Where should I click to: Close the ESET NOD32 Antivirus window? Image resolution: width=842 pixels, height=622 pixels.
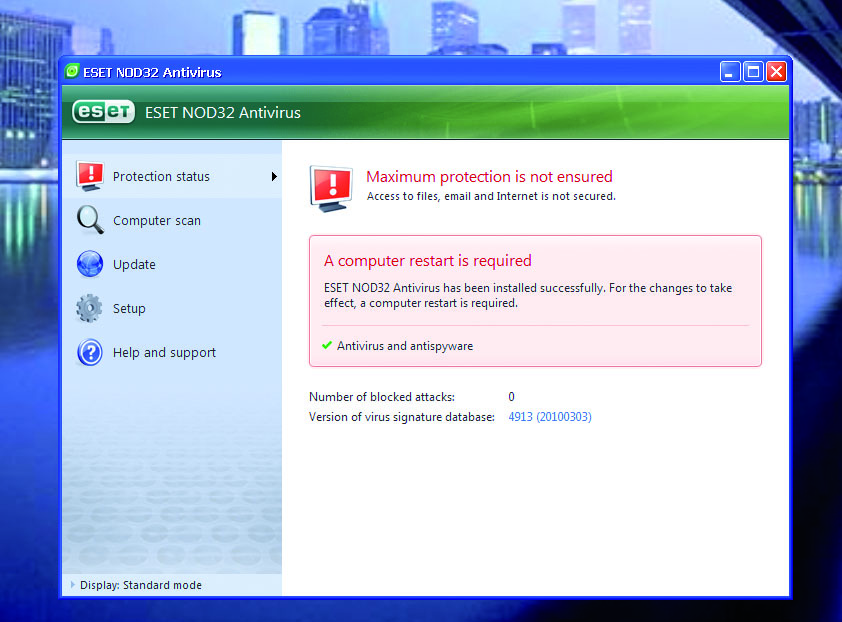pos(776,71)
